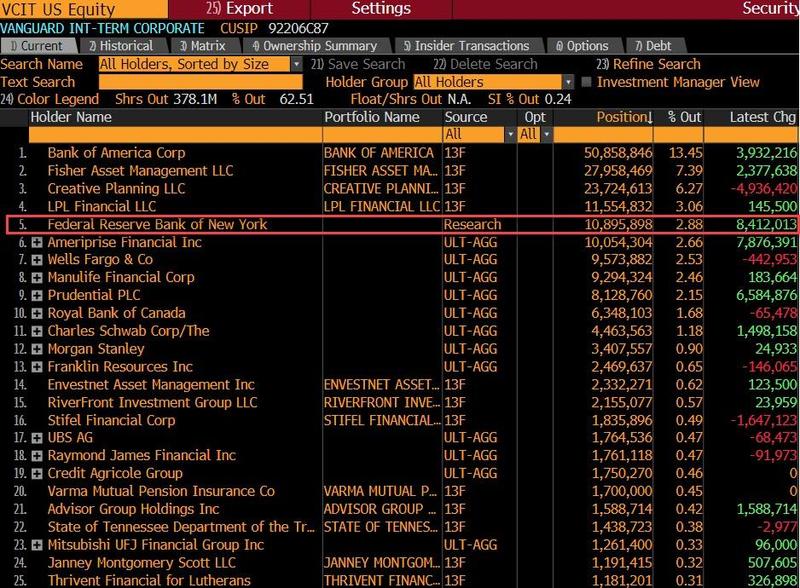Open the Holder Group dropdown
Image resolution: width=800 pixels, height=588 pixels.
pos(568,82)
